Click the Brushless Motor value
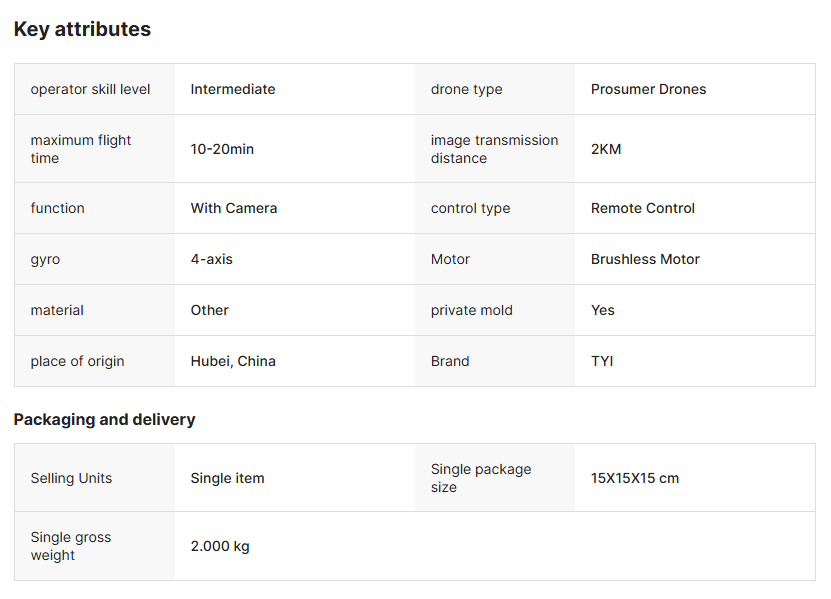 (x=645, y=259)
